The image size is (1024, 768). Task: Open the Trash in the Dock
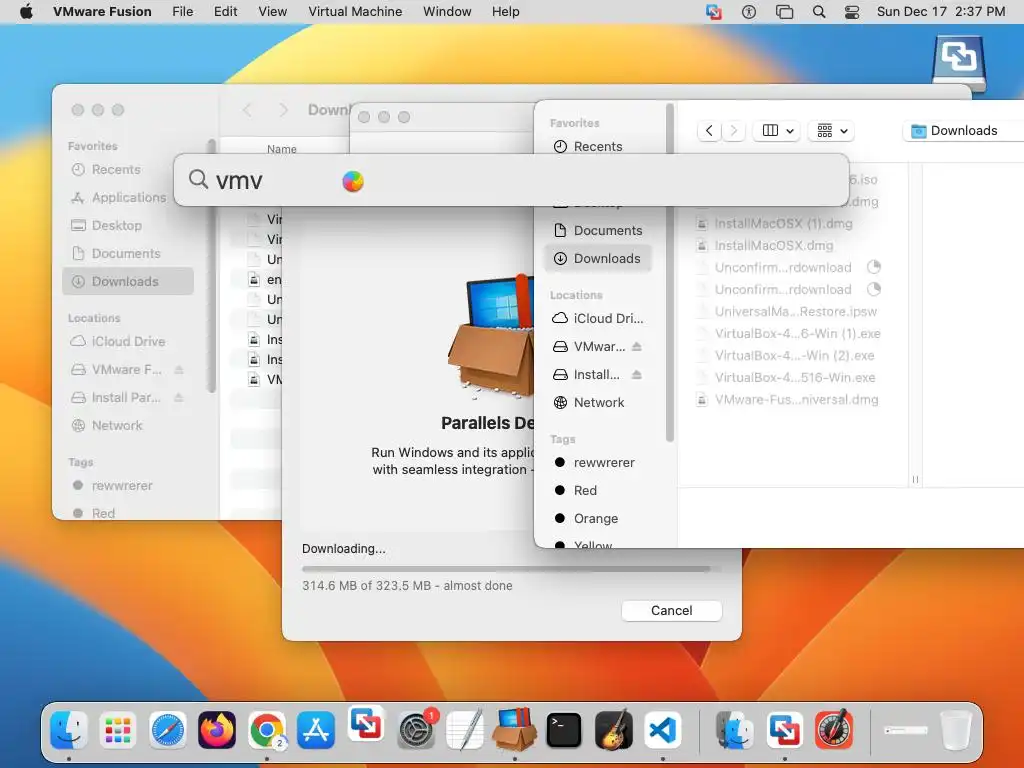pos(956,729)
